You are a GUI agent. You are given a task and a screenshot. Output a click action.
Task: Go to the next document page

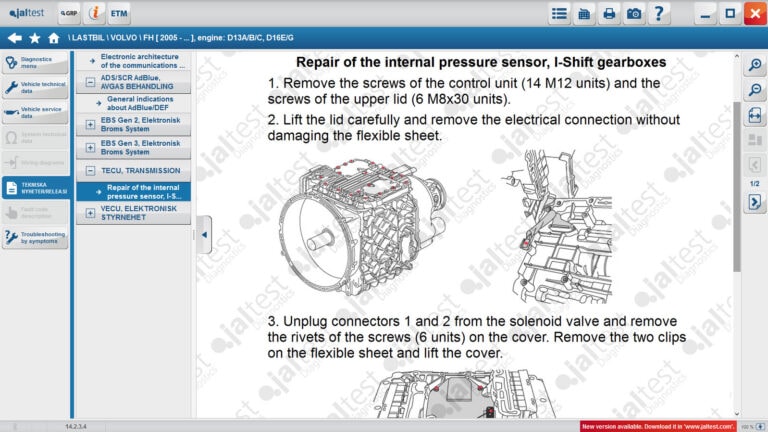pos(755,202)
